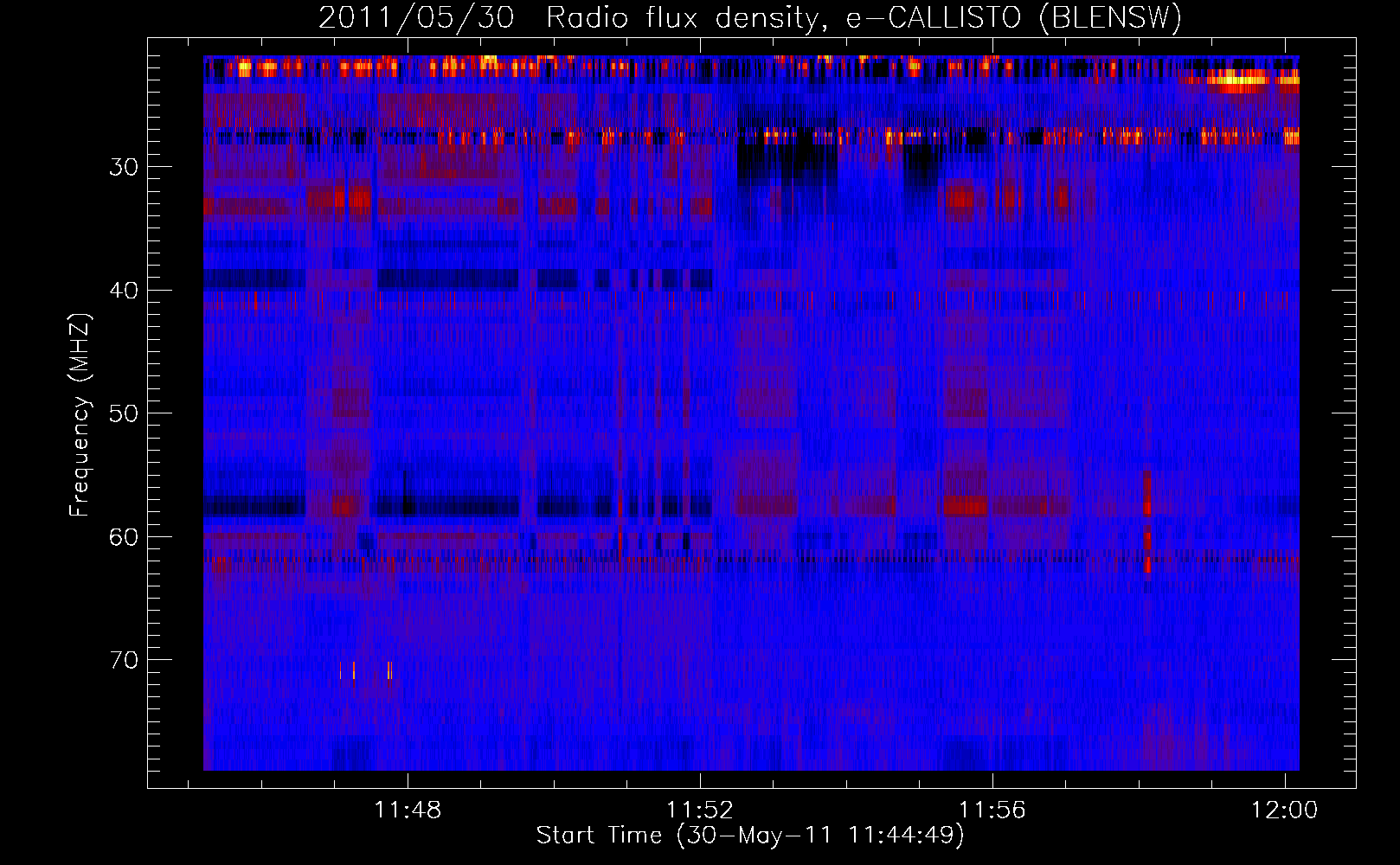Click the 50 frequency tick label
Screen dimensions: 1400x865
point(124,413)
